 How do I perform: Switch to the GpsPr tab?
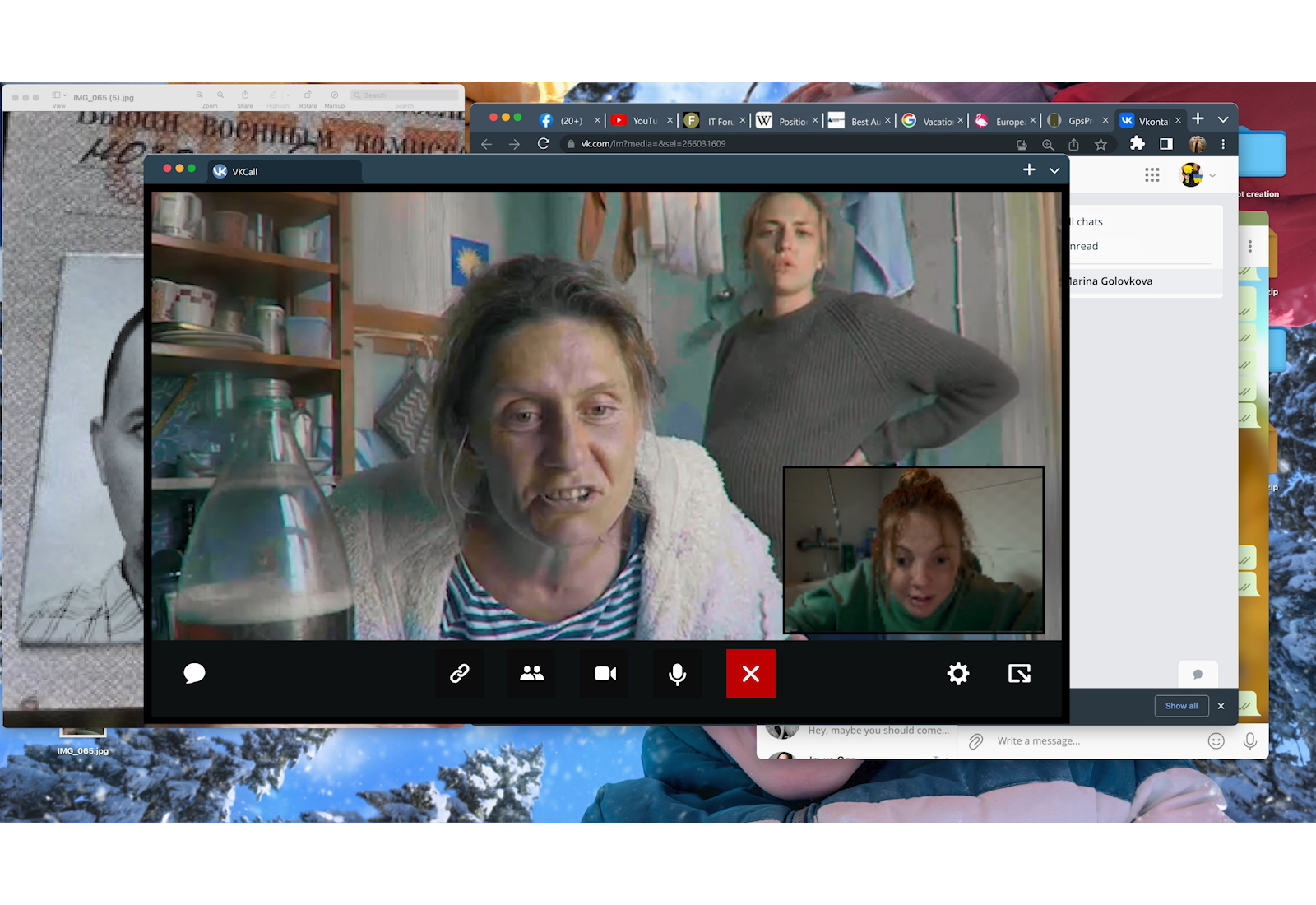tap(1077, 120)
